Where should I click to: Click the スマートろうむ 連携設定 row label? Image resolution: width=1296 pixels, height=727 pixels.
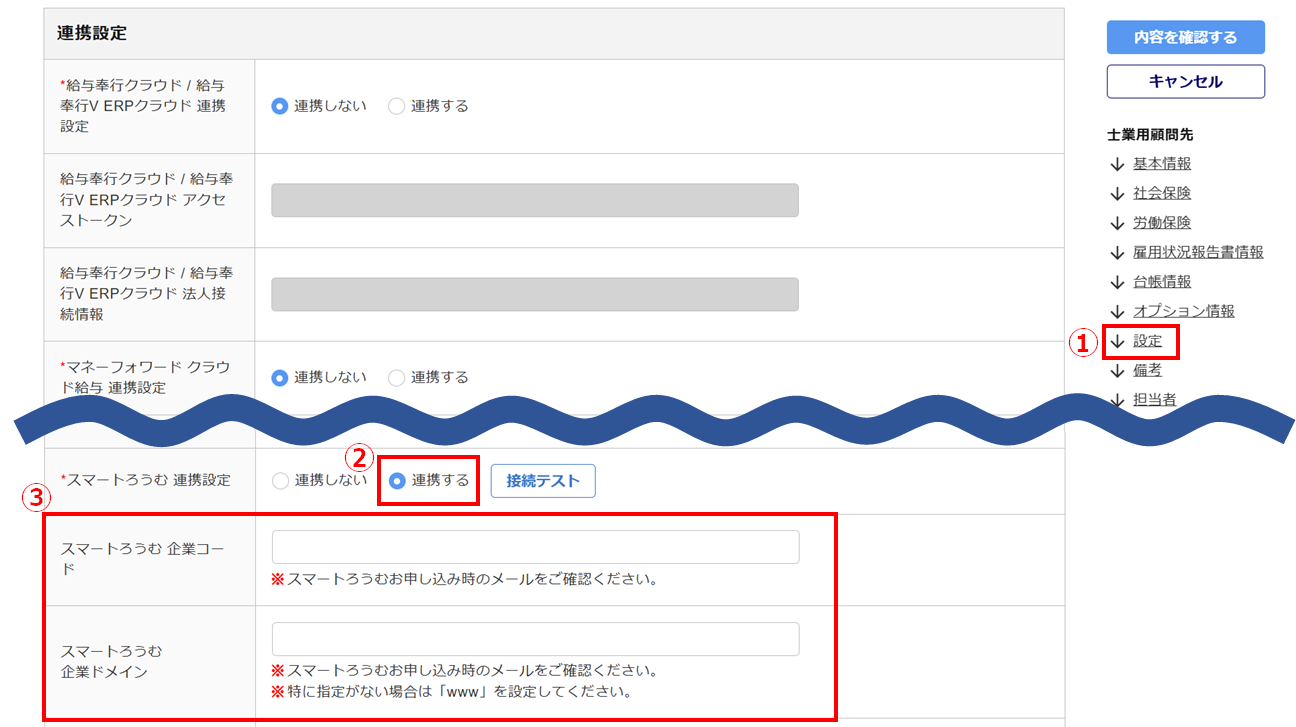[x=145, y=481]
